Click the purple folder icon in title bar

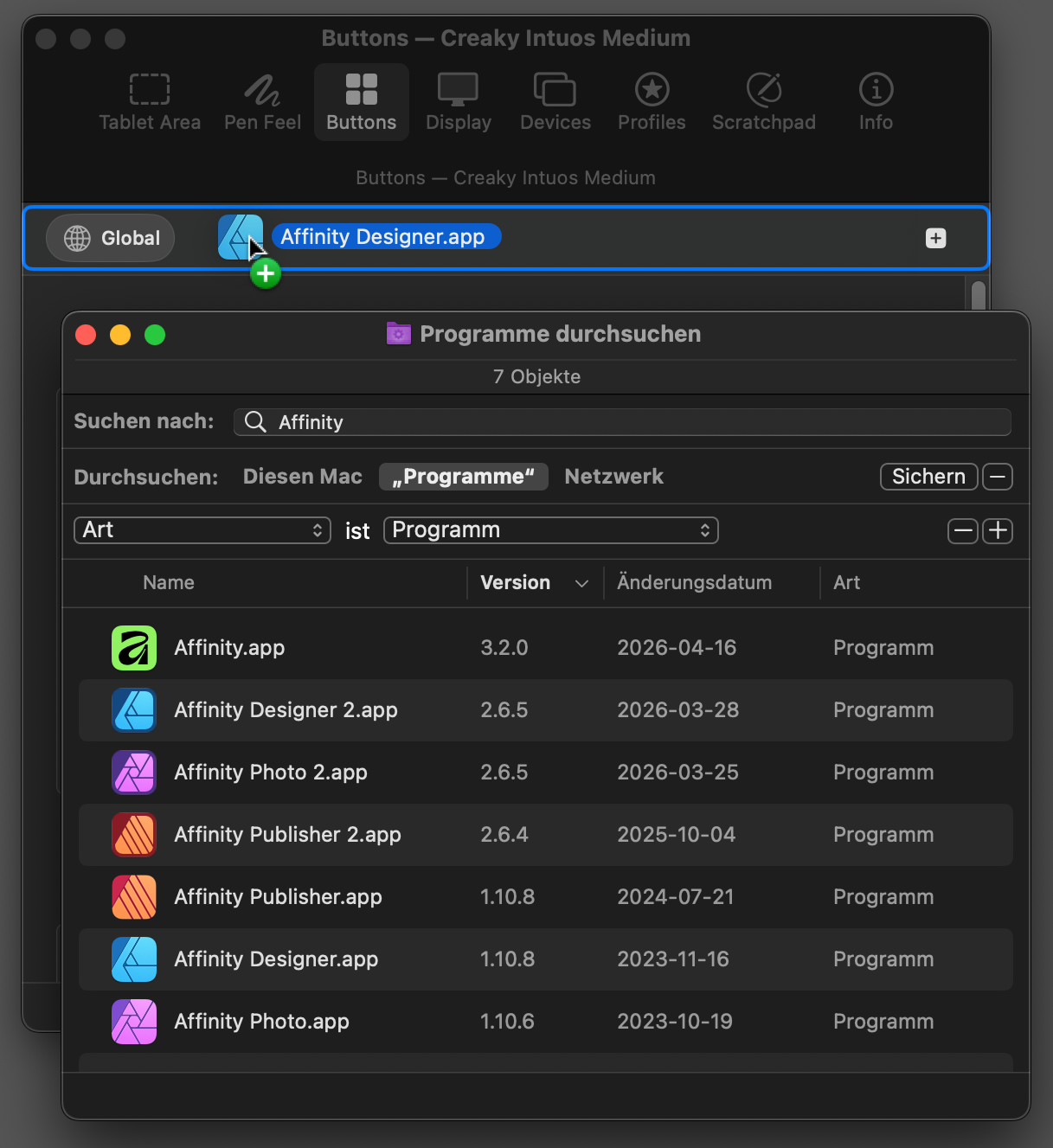[399, 333]
